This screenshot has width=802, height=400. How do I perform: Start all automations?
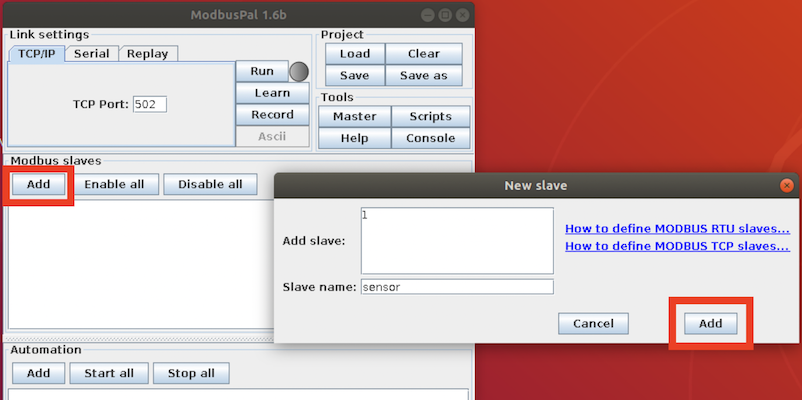click(109, 373)
